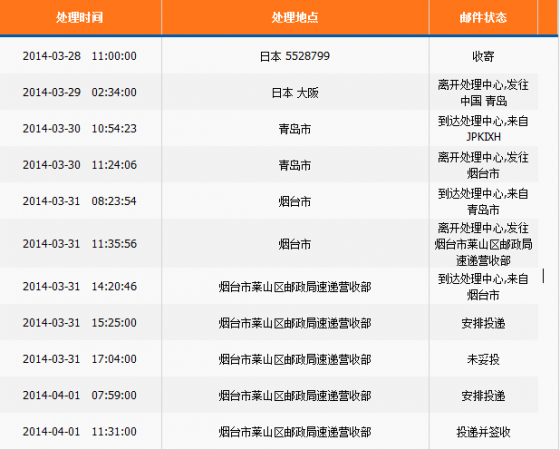Select the timestamp 2014-03-31 08:23:54

tap(80, 201)
